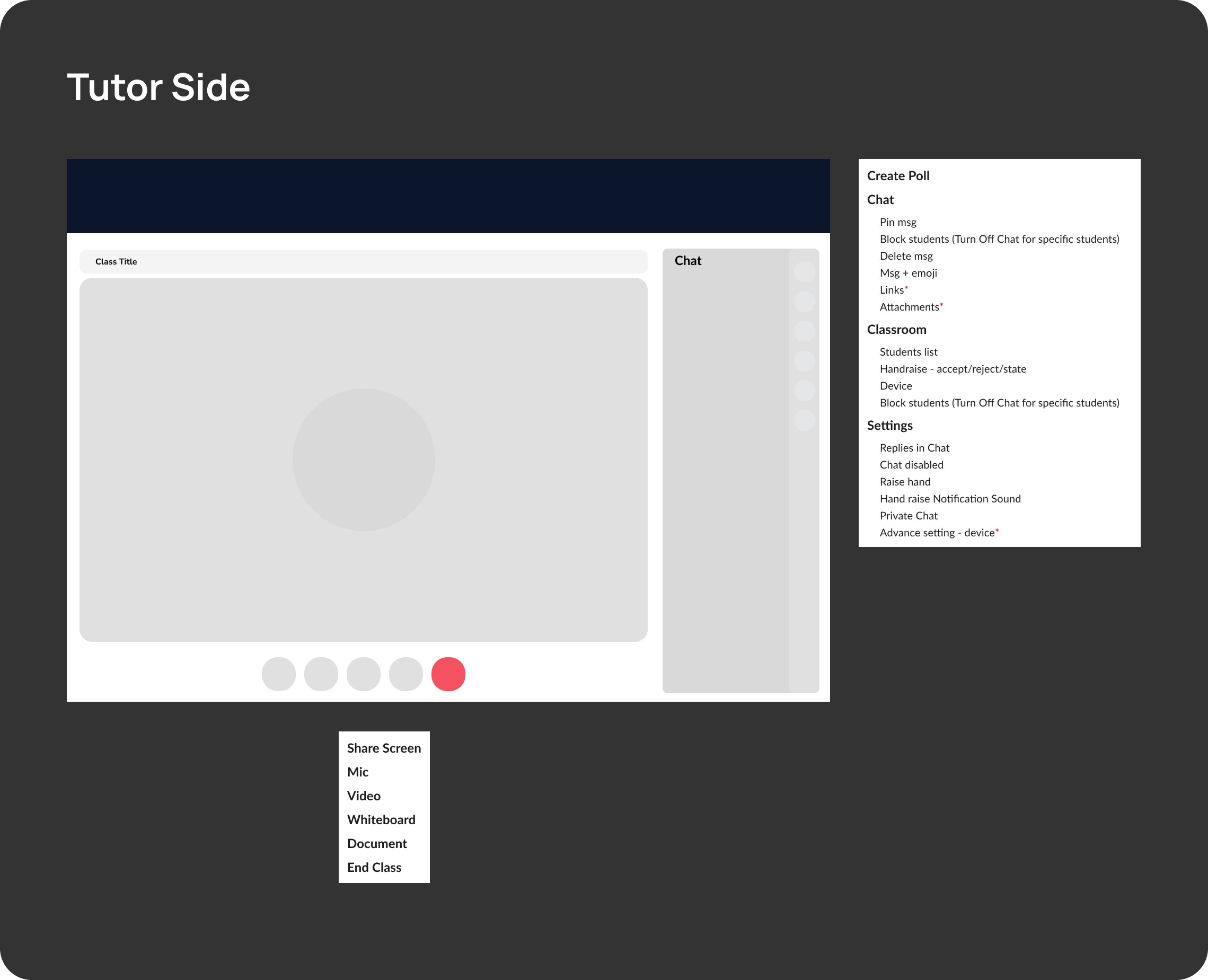
Task: Open the Chat panel header
Action: (687, 261)
